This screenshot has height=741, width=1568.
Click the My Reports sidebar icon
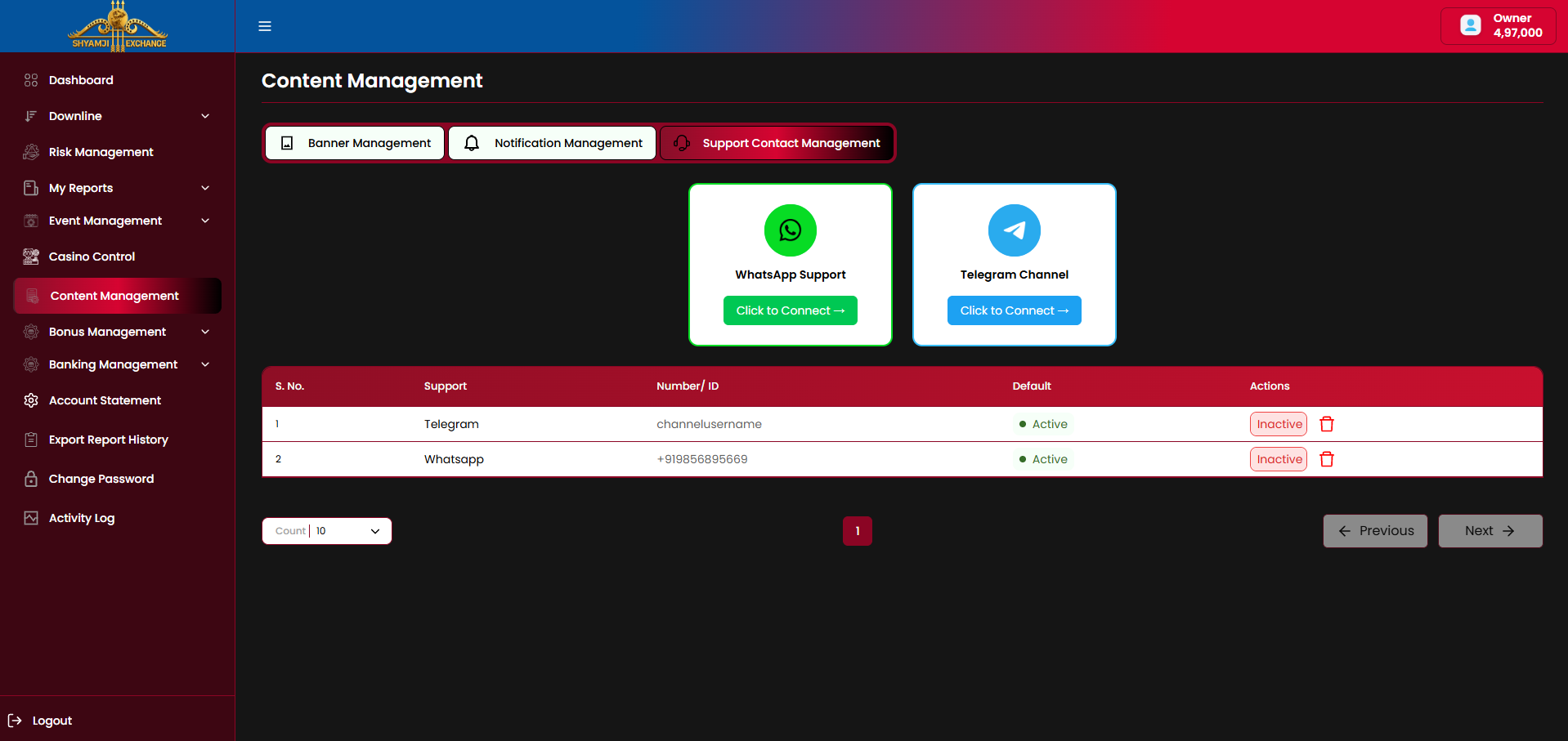[x=31, y=188]
